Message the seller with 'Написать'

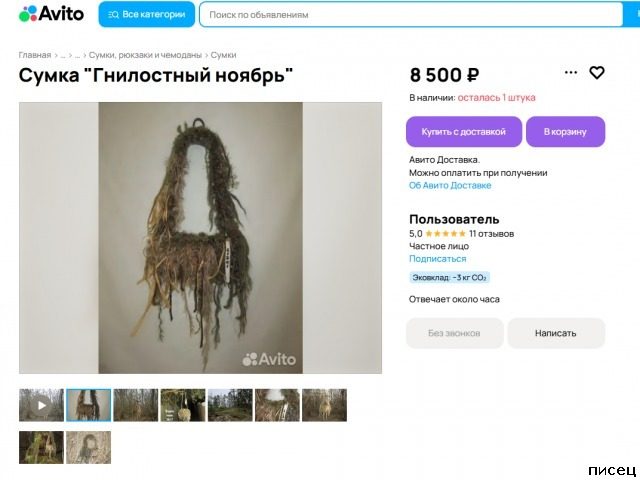coord(556,333)
